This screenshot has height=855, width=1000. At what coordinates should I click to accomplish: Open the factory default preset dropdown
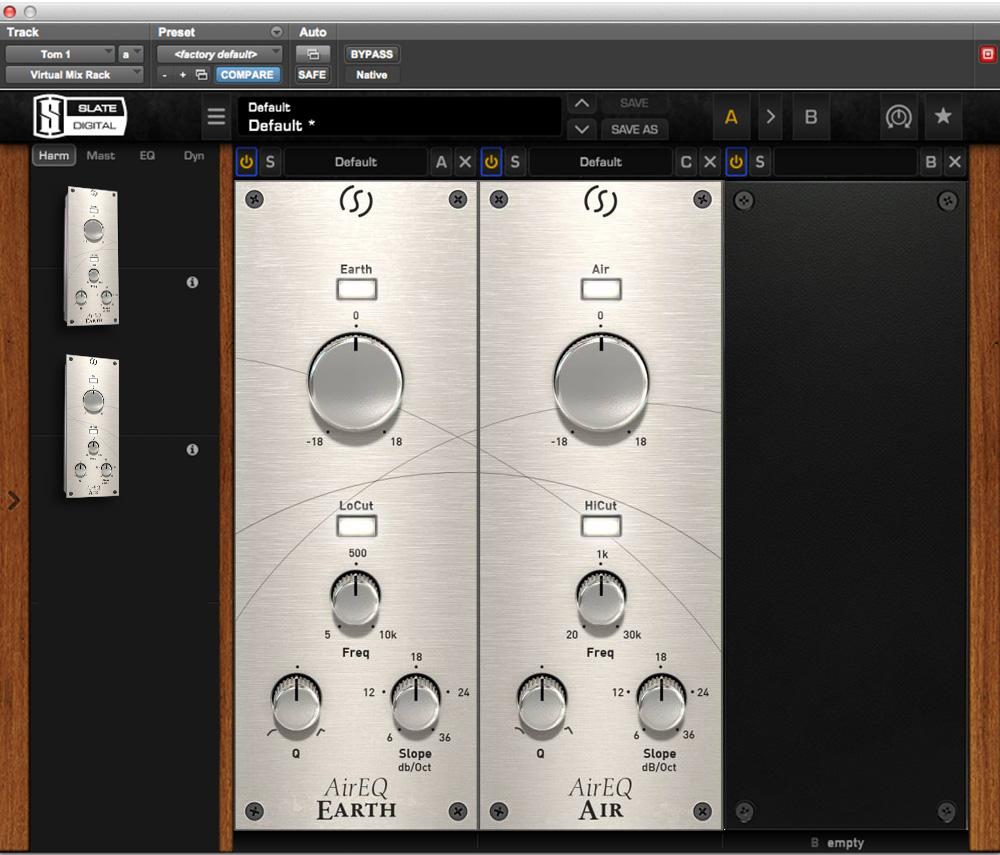[219, 54]
